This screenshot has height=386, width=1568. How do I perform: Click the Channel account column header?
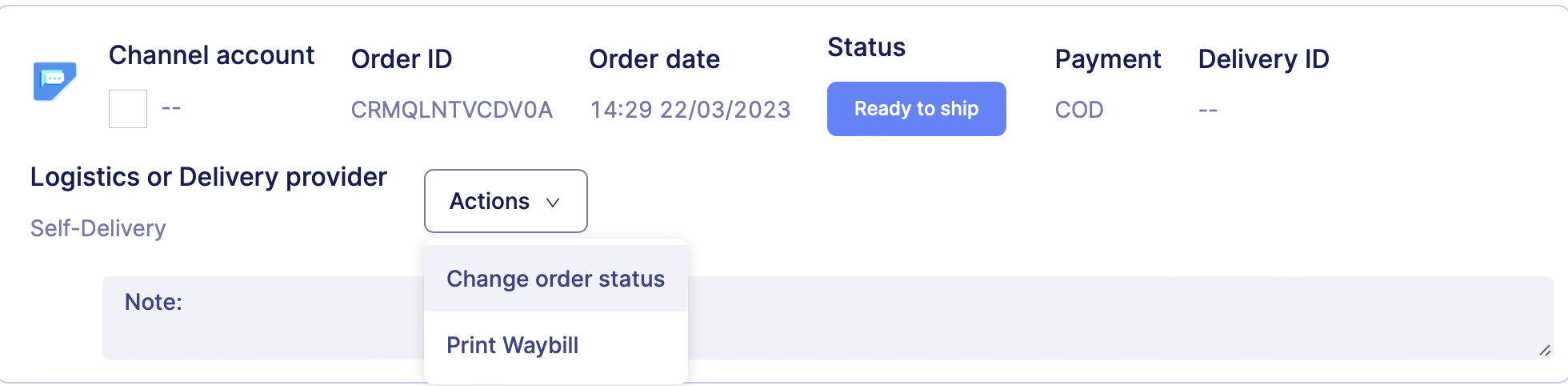pos(211,55)
